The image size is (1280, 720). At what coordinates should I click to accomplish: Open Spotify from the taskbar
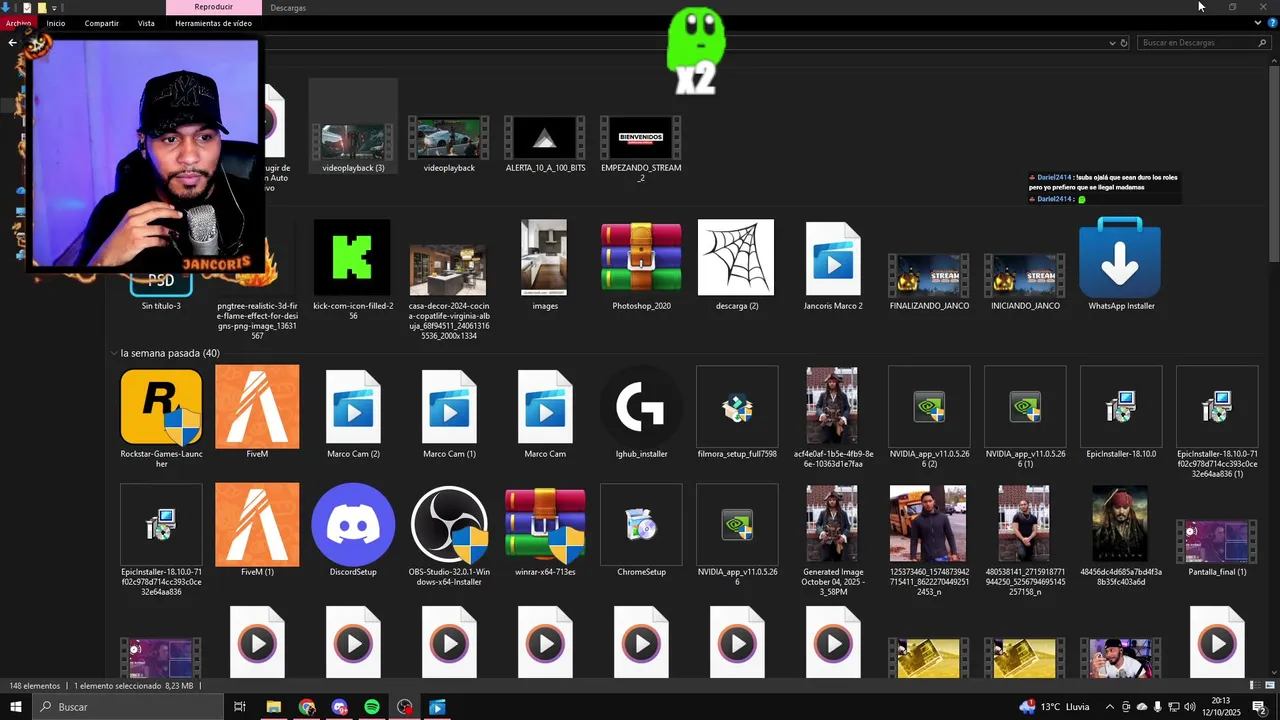(x=372, y=707)
